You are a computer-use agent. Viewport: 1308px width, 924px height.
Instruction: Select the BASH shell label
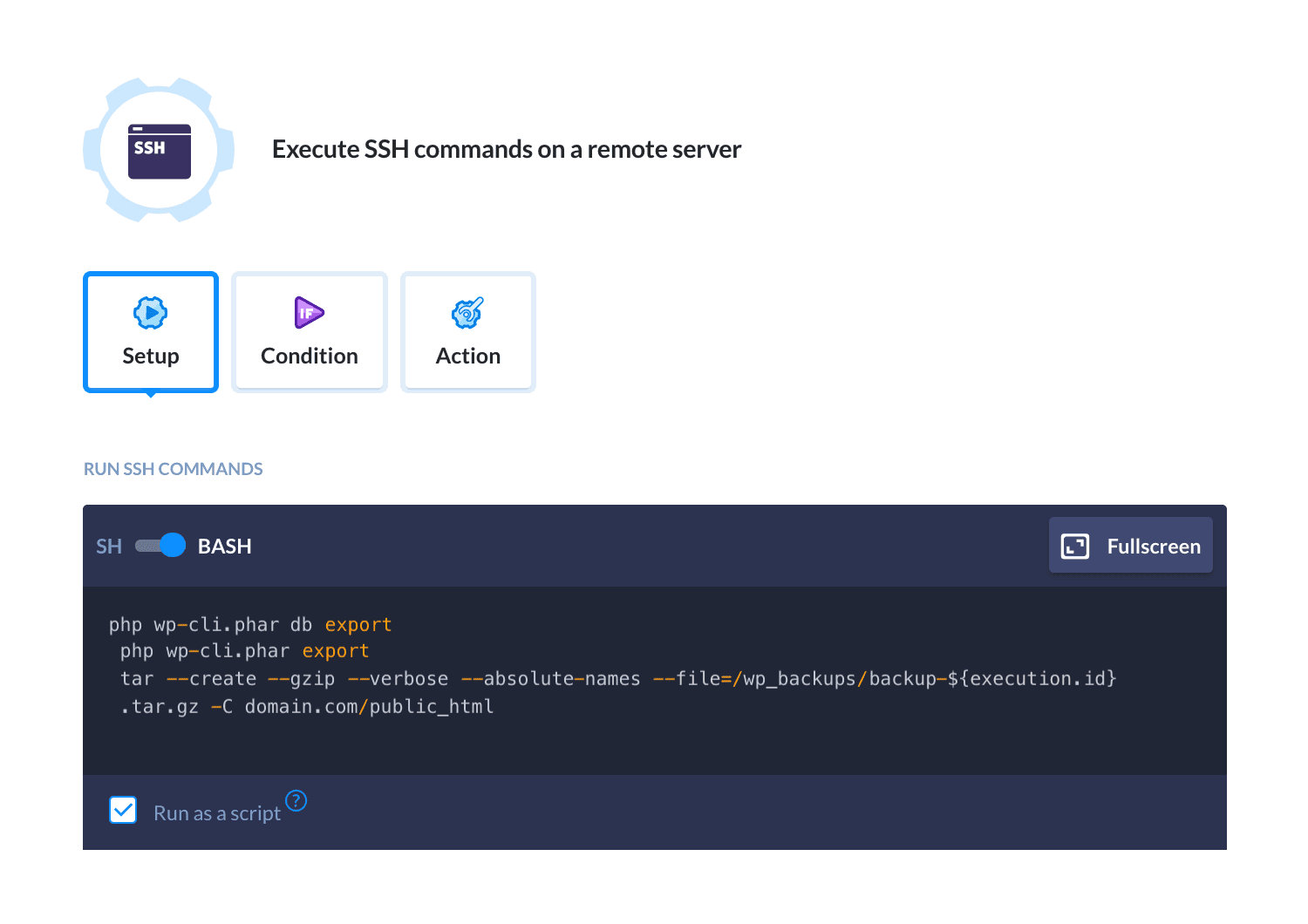tap(224, 547)
